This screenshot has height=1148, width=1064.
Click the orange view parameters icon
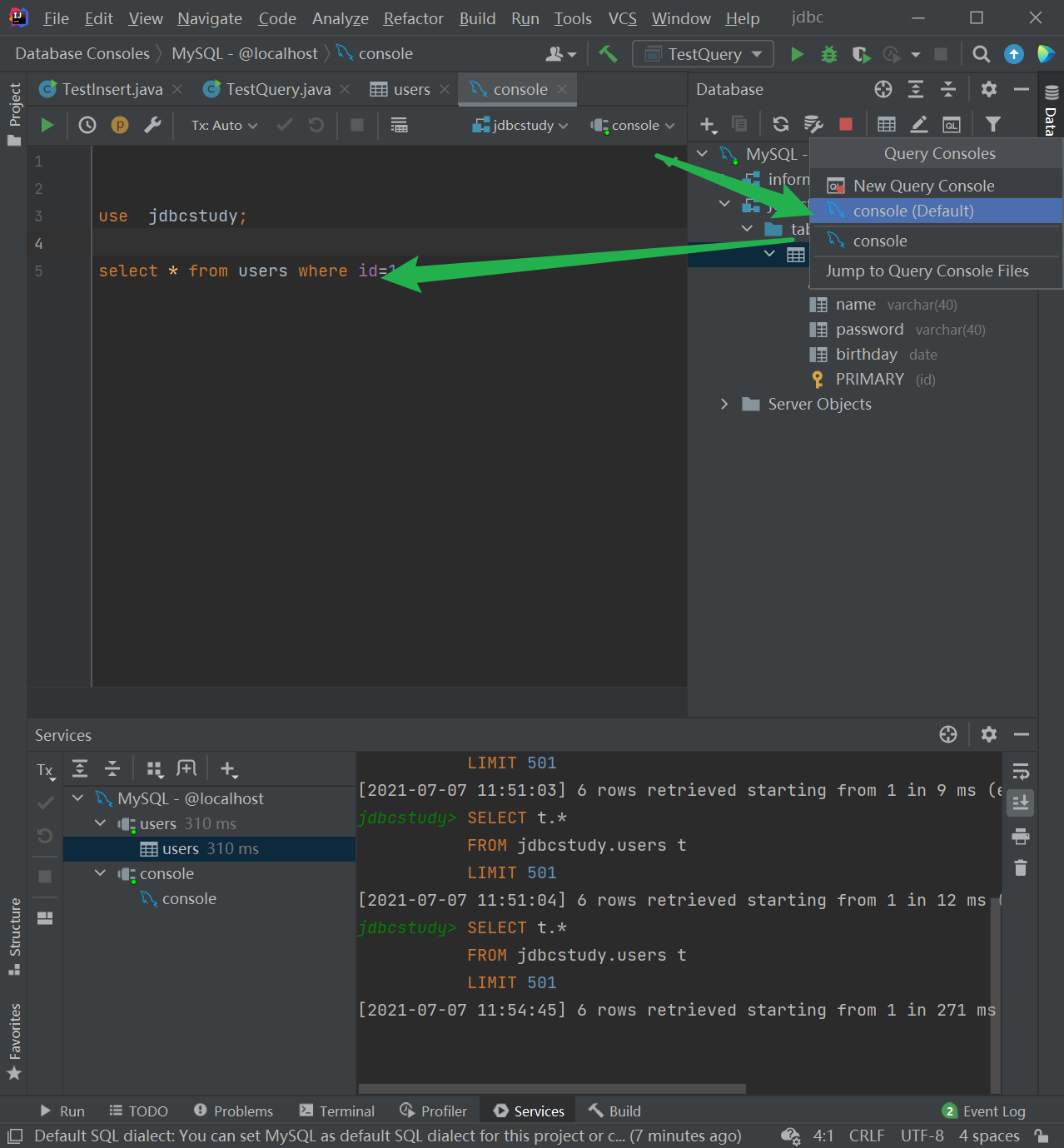pyautogui.click(x=120, y=125)
